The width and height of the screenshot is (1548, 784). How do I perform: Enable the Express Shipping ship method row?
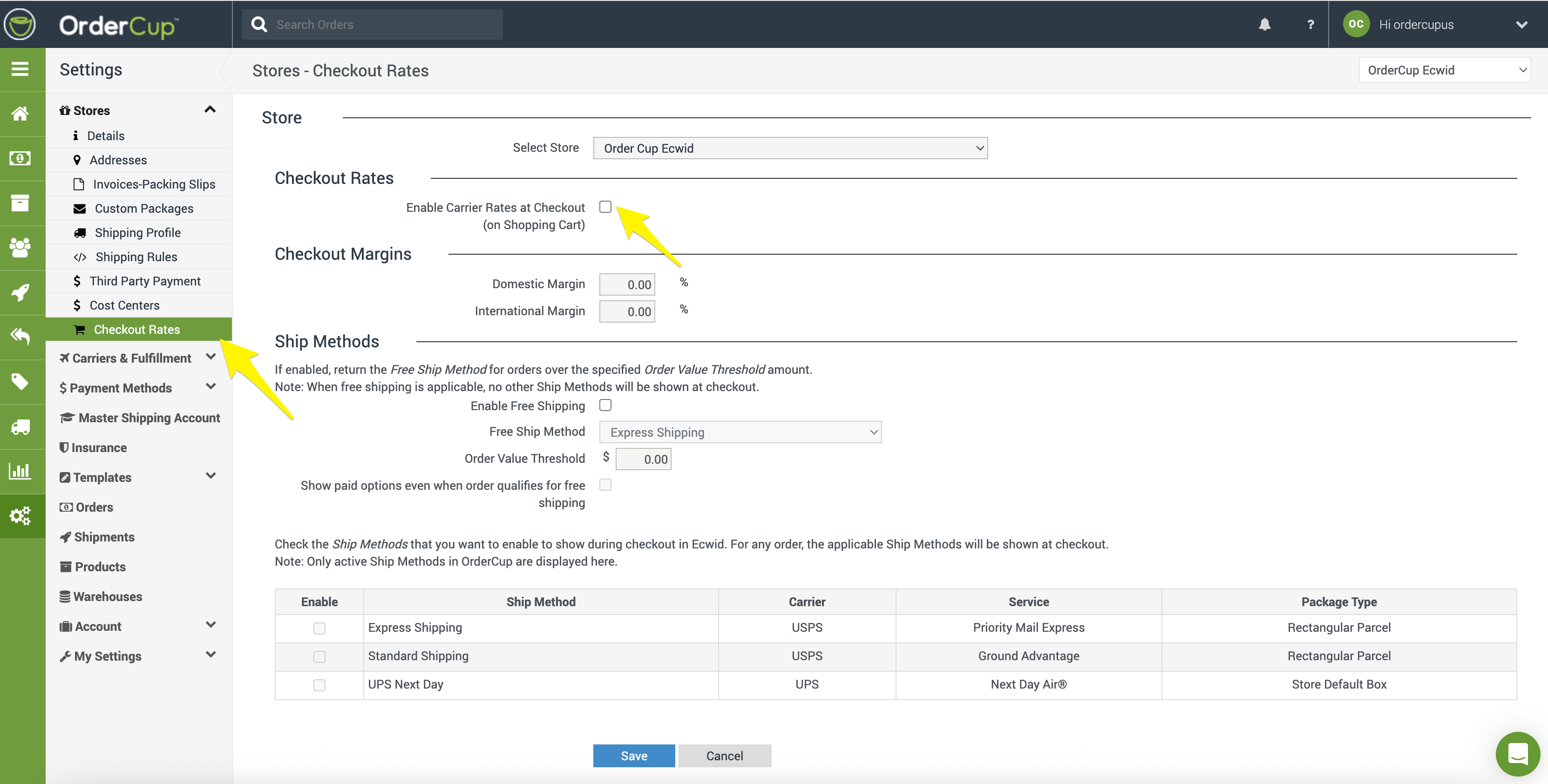[319, 628]
